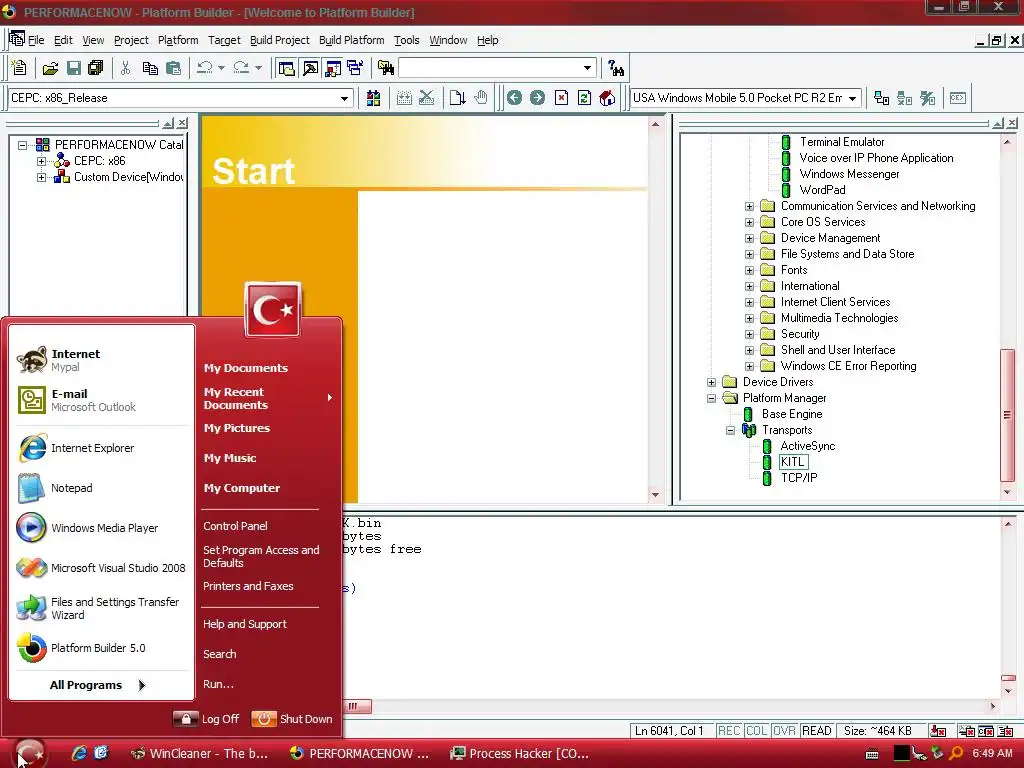Open All Programs list

98,685
